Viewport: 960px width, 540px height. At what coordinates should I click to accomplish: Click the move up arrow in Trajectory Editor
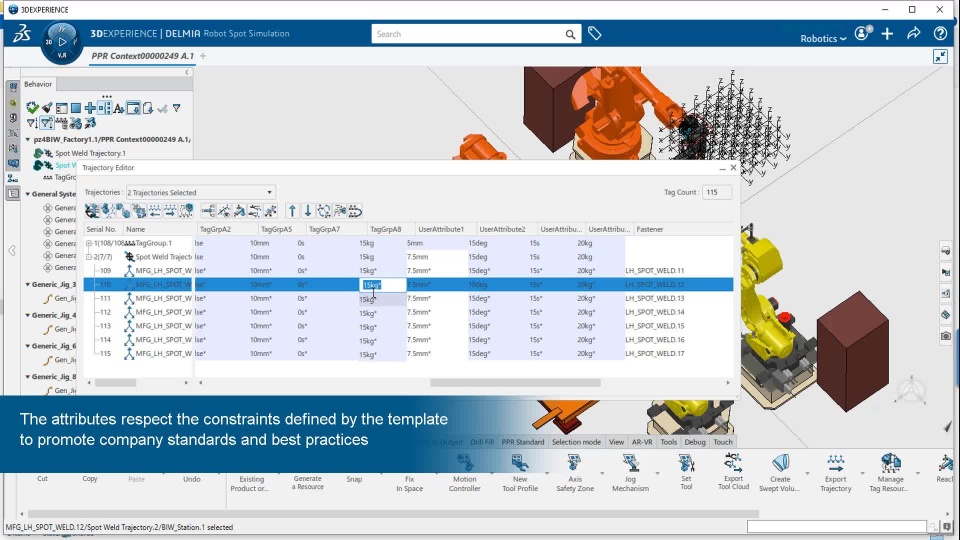click(x=292, y=211)
